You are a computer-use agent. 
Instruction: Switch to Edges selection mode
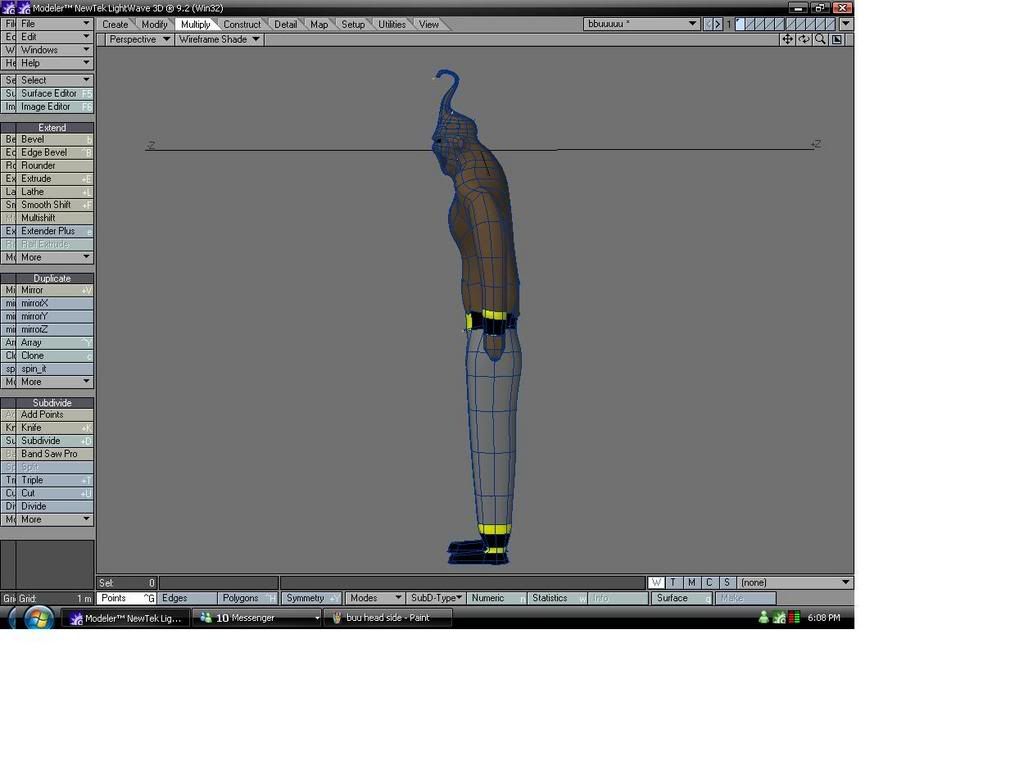pos(187,598)
